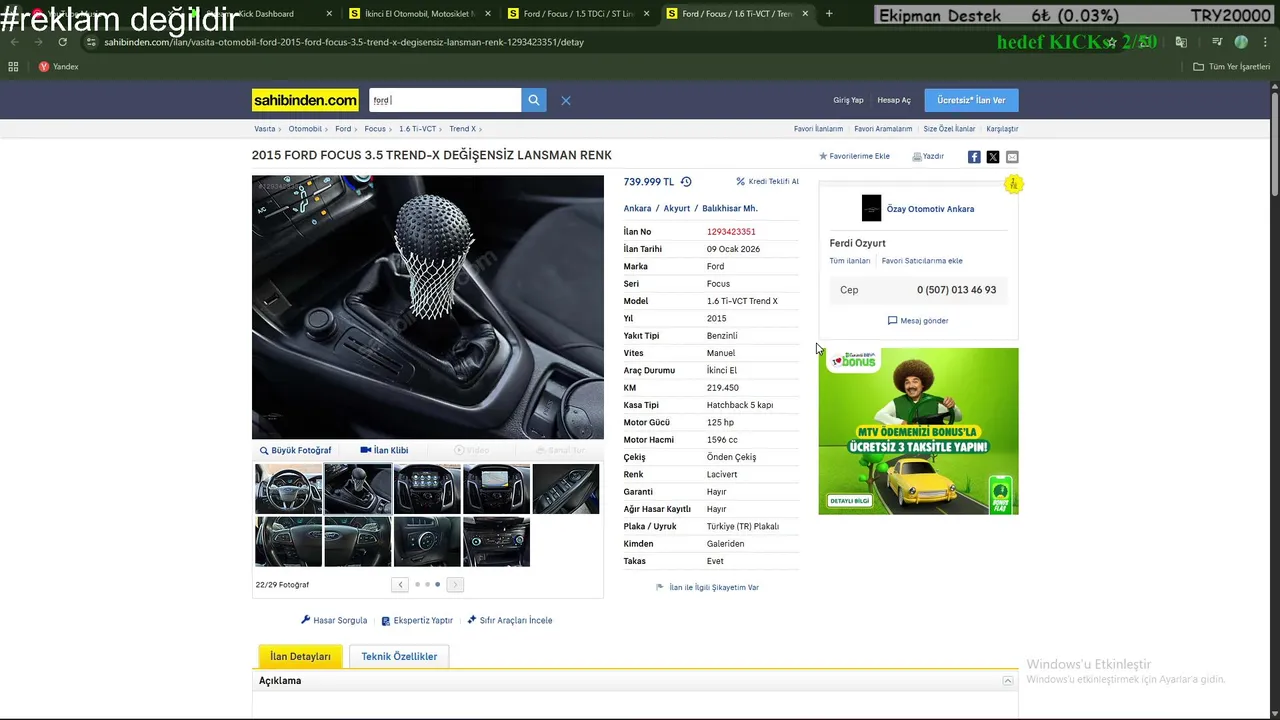The height and width of the screenshot is (720, 1280).
Task: Click Trend X breadcrumb
Action: click(x=462, y=129)
